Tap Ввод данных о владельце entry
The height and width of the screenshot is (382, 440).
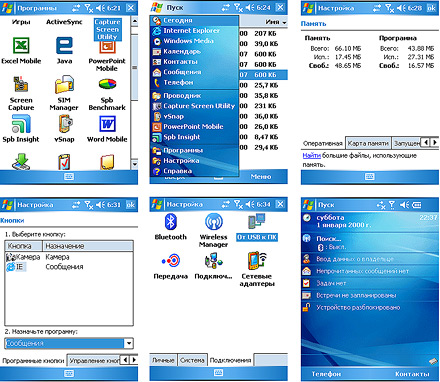coord(370,259)
